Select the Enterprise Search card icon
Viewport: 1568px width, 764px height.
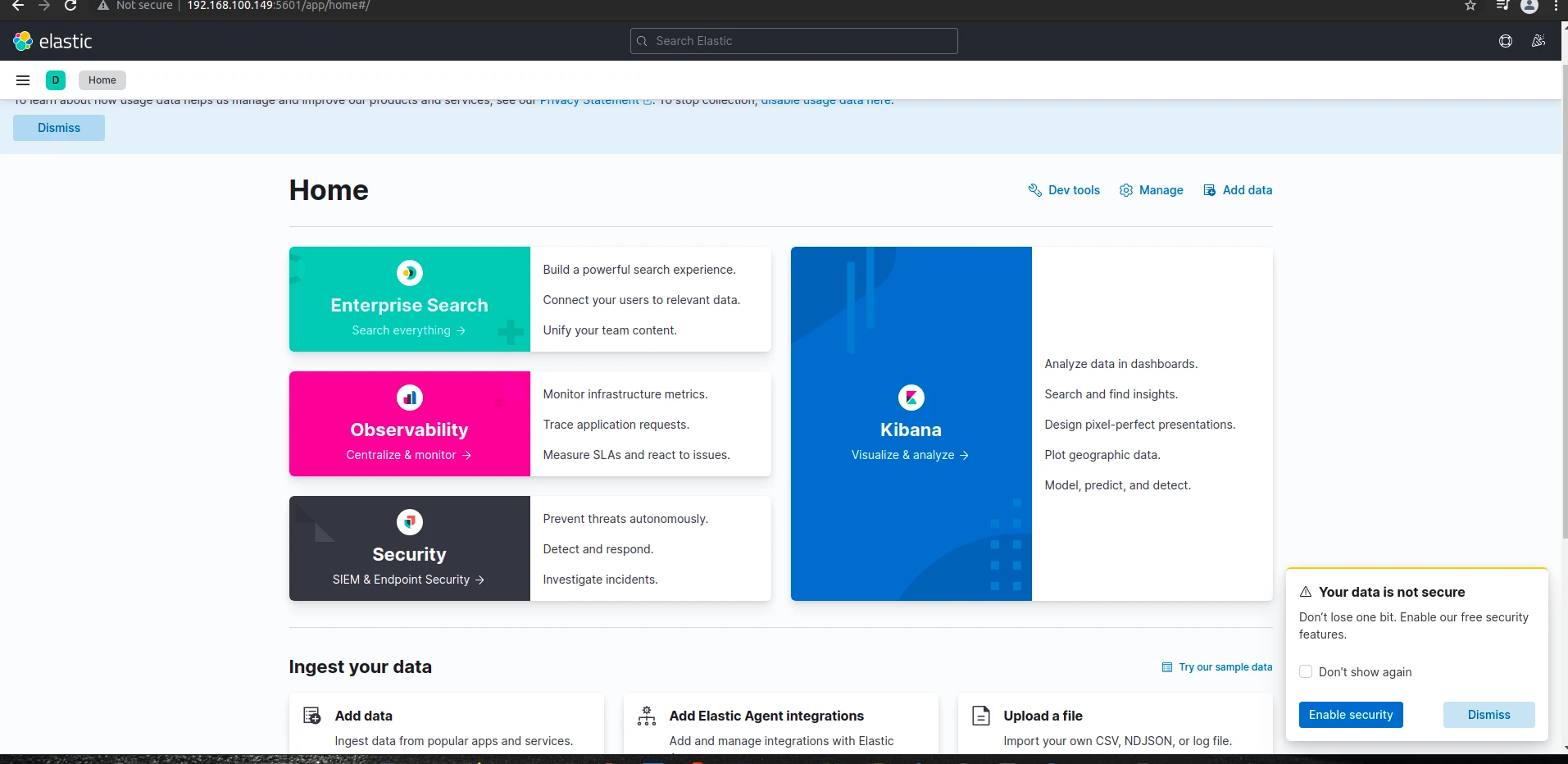pyautogui.click(x=409, y=272)
